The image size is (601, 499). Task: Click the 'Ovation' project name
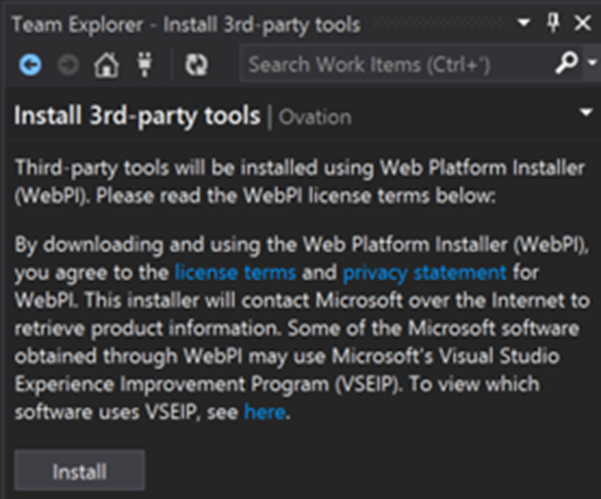click(x=315, y=117)
